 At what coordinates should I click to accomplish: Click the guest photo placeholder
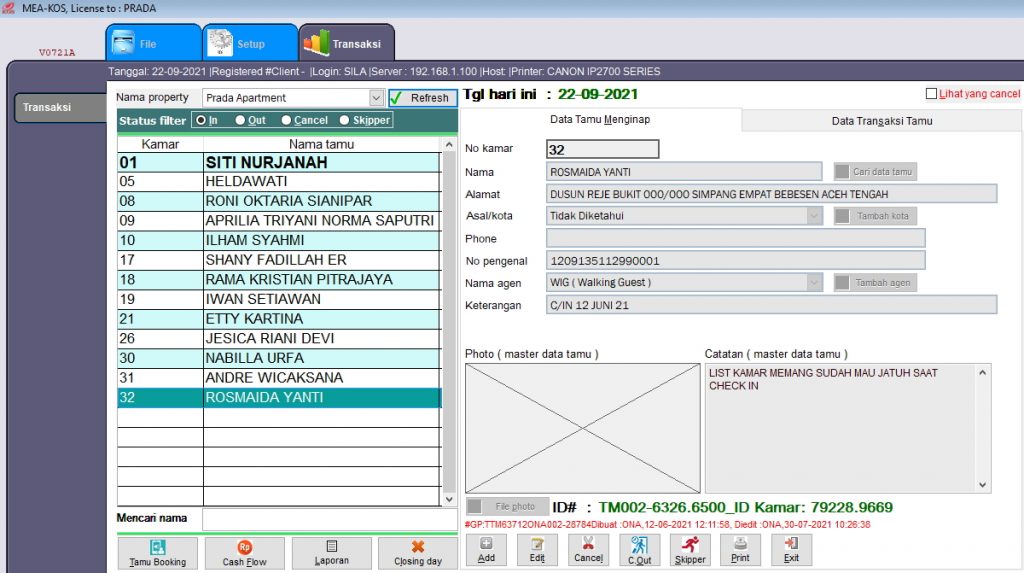583,428
